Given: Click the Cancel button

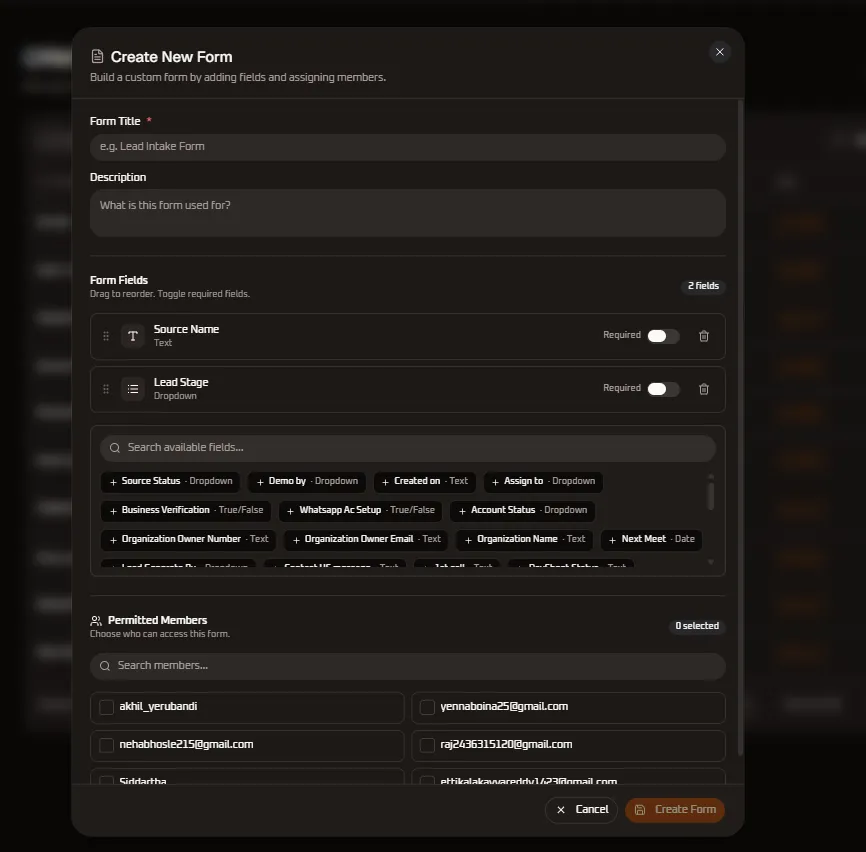Looking at the screenshot, I should [581, 810].
